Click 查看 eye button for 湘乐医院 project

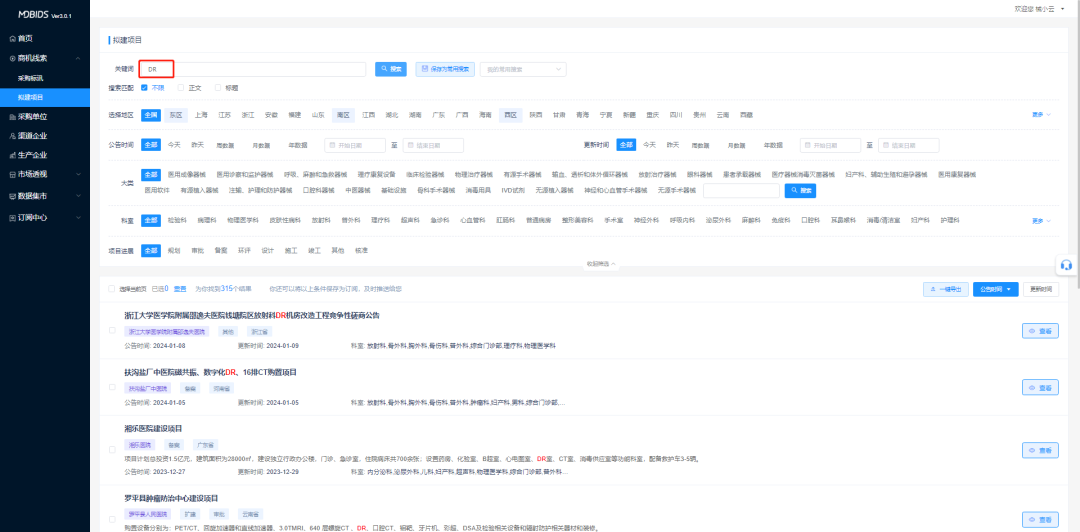[1040, 450]
